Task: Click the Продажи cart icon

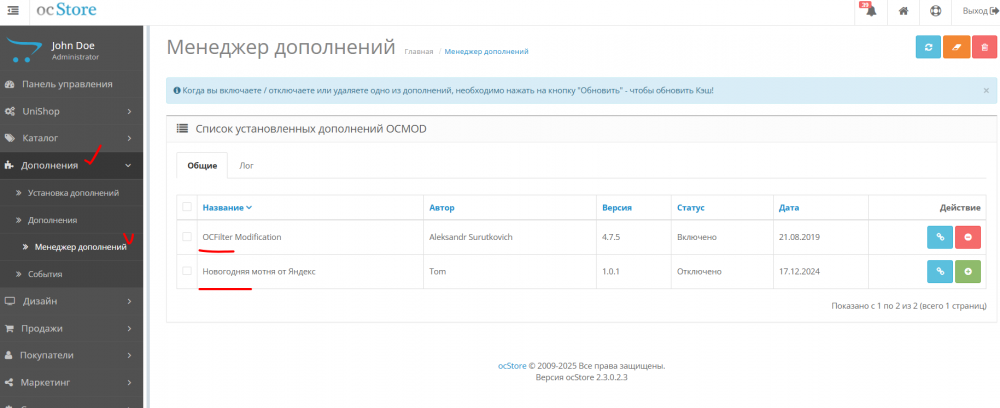Action: [10, 329]
